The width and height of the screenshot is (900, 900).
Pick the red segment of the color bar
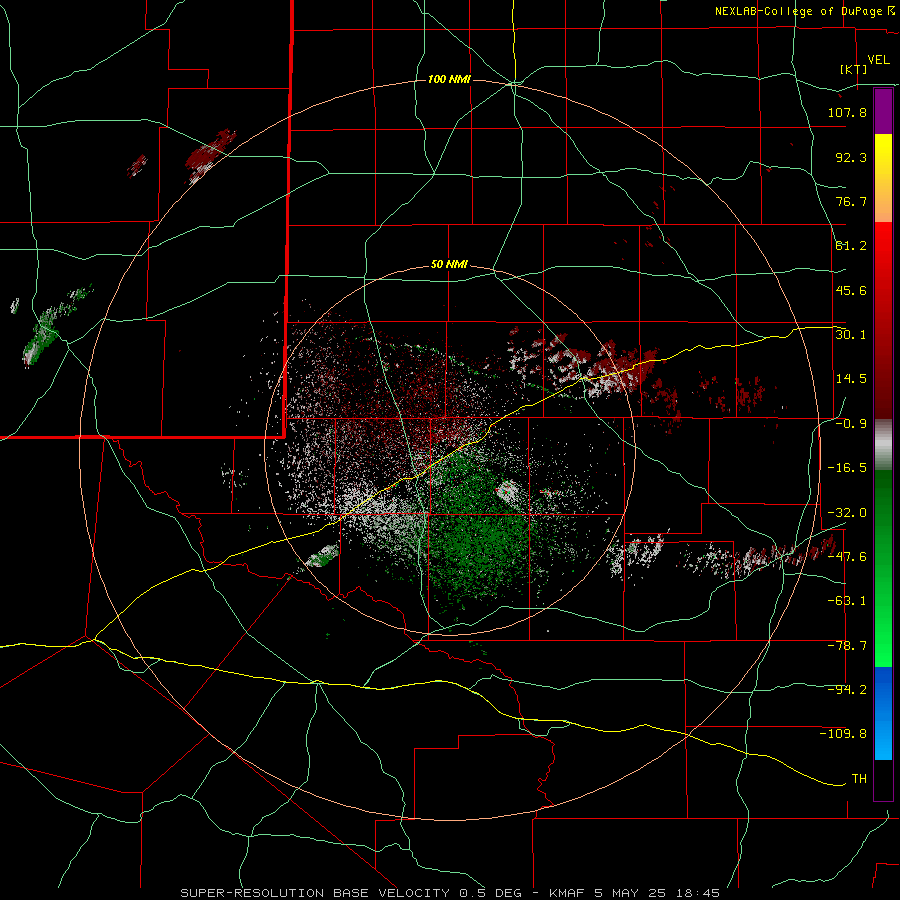[x=883, y=320]
